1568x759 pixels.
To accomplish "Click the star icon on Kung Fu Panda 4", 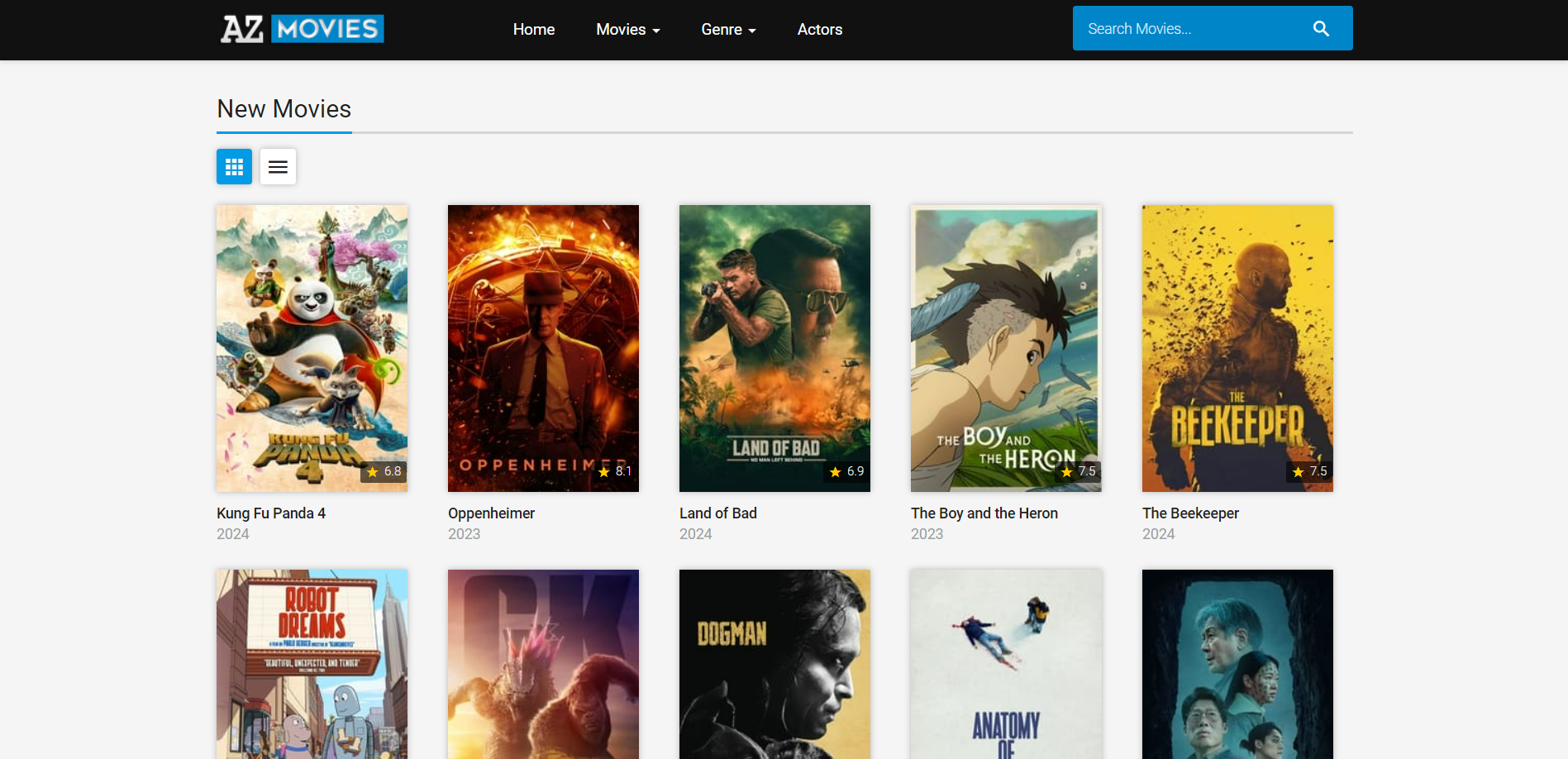I will pyautogui.click(x=372, y=471).
